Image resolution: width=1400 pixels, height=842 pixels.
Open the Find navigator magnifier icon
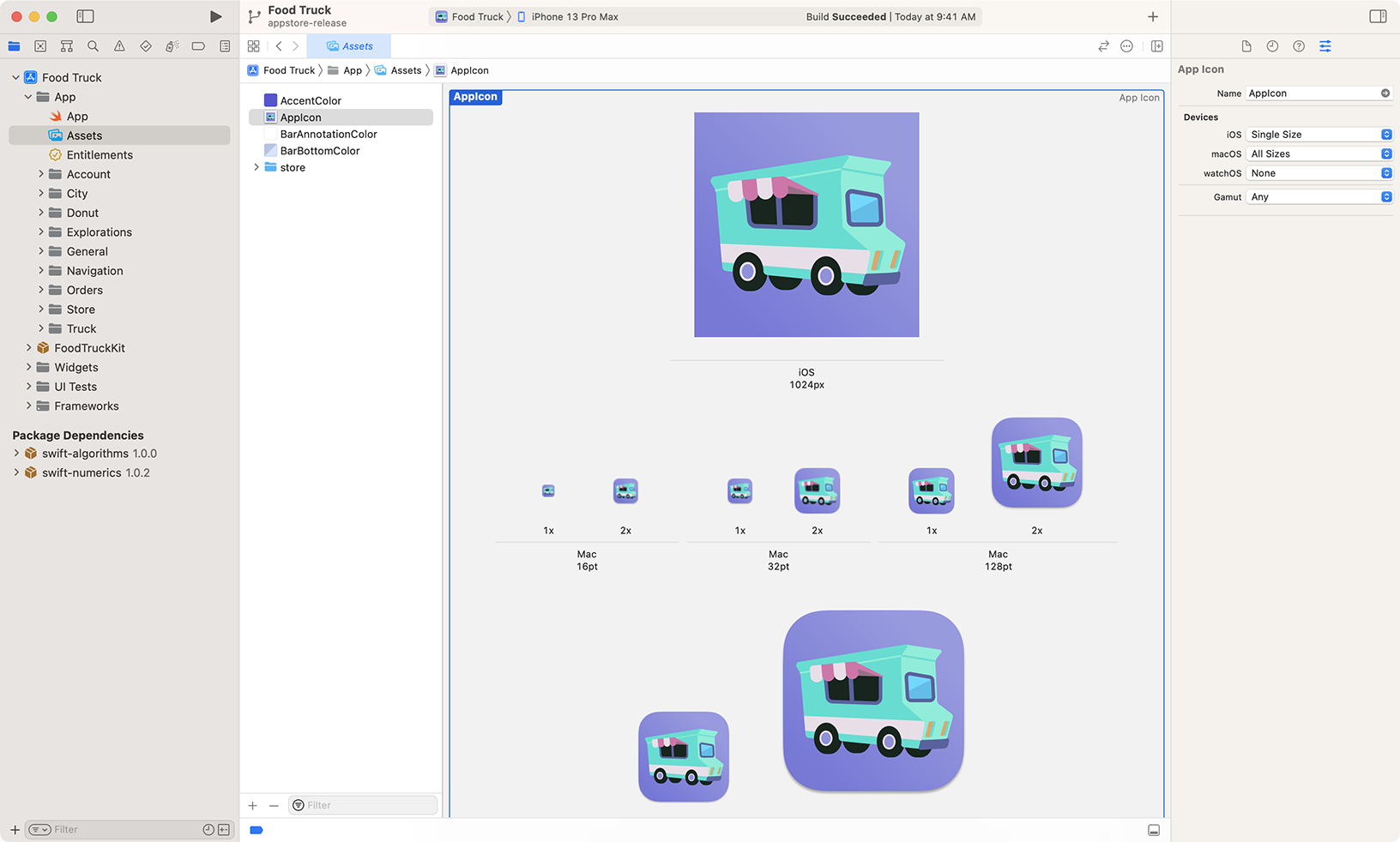[x=93, y=46]
